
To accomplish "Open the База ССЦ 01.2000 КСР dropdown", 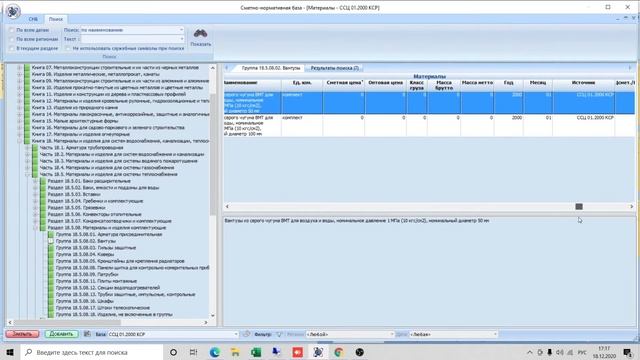I will (236, 334).
